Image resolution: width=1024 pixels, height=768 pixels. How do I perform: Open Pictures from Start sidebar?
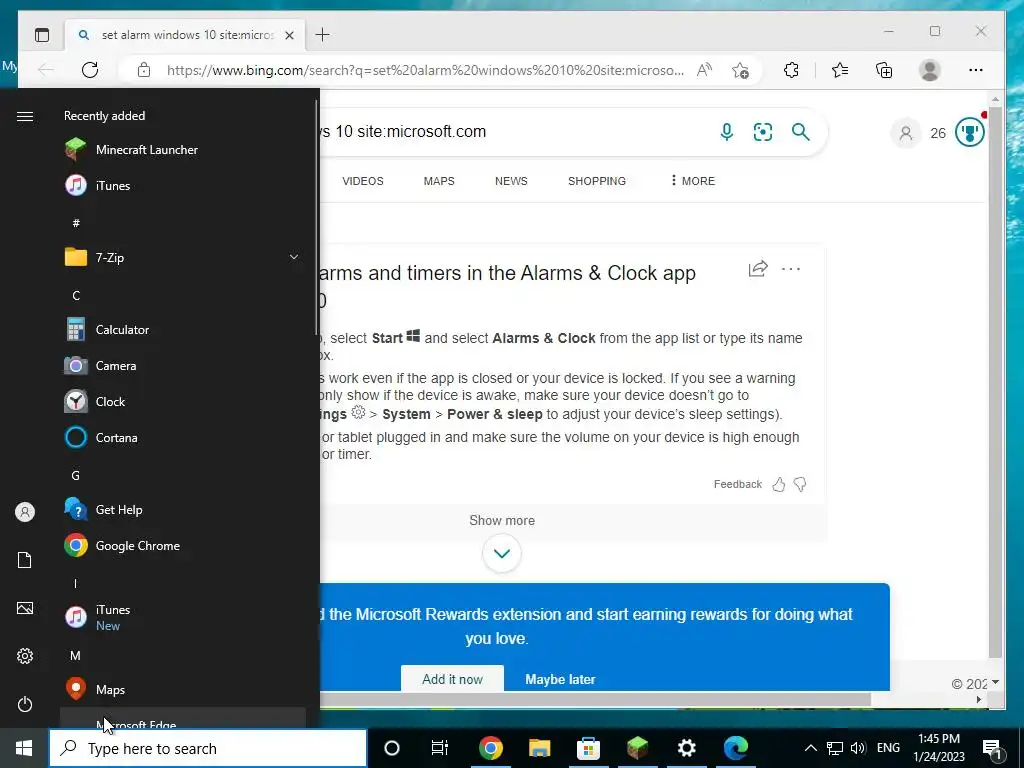pos(25,609)
